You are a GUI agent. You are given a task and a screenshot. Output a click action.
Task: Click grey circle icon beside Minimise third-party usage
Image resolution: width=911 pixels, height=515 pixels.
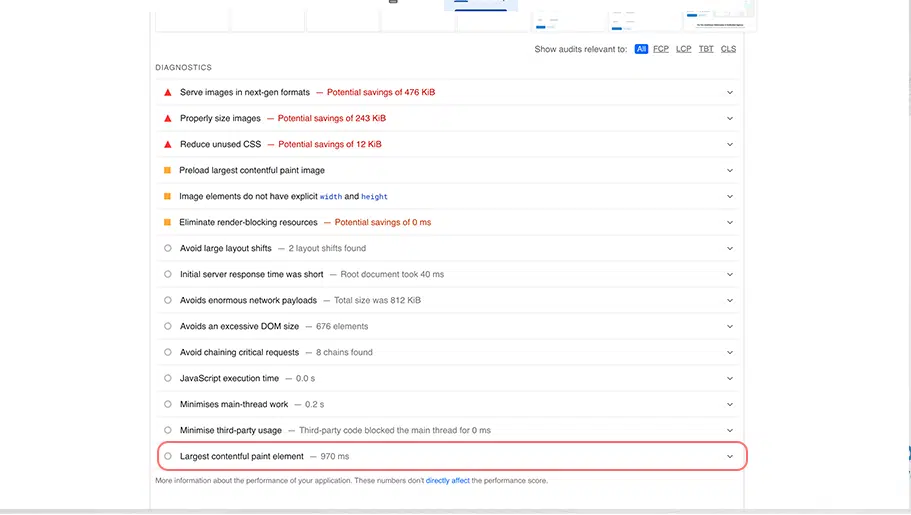pyautogui.click(x=167, y=430)
